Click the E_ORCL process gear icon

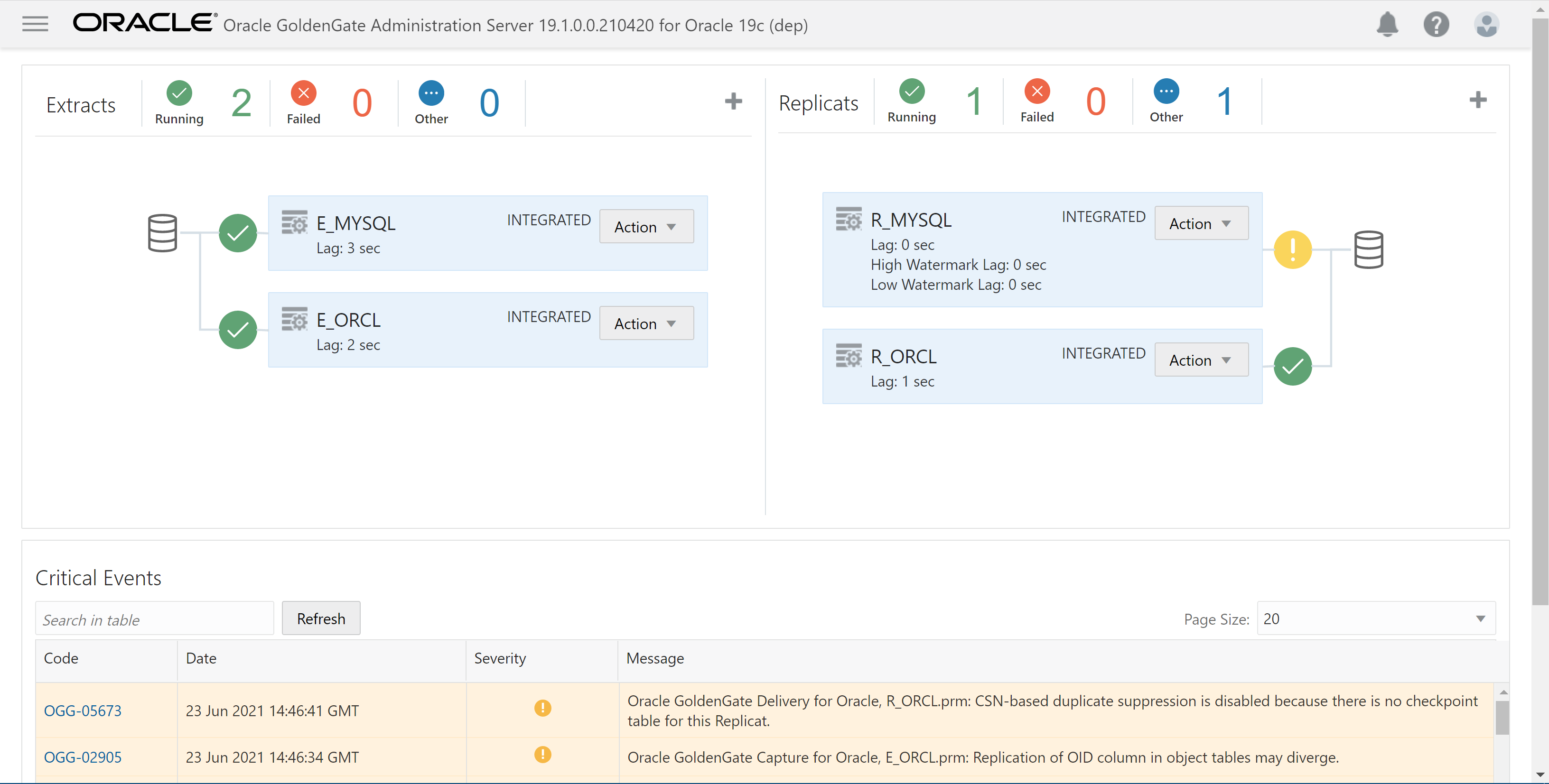[295, 319]
